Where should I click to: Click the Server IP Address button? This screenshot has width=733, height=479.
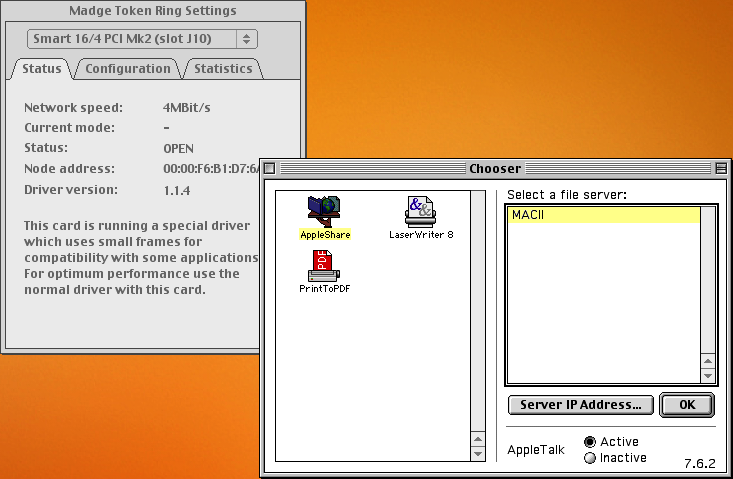580,405
